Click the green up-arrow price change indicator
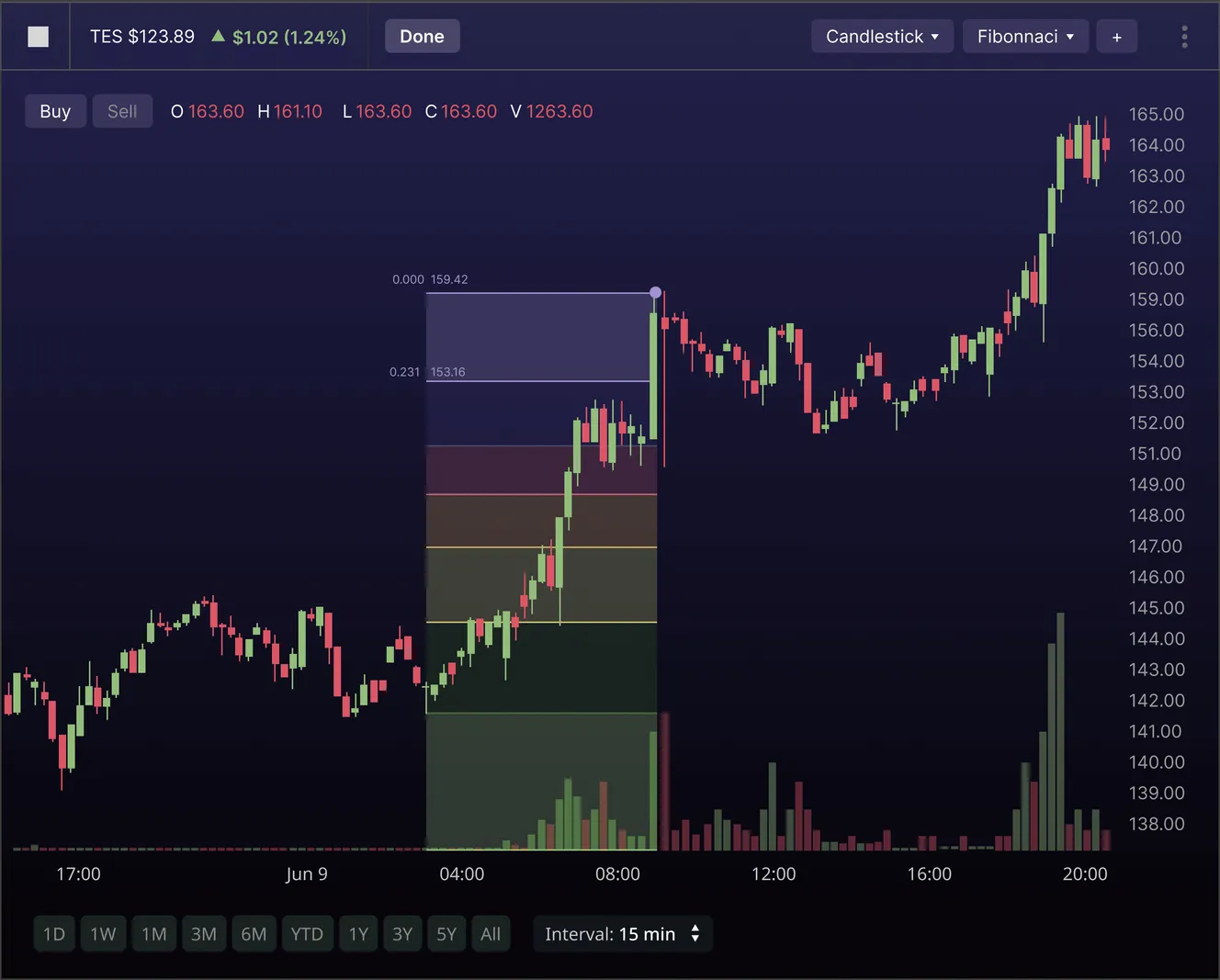This screenshot has width=1220, height=980. (218, 36)
